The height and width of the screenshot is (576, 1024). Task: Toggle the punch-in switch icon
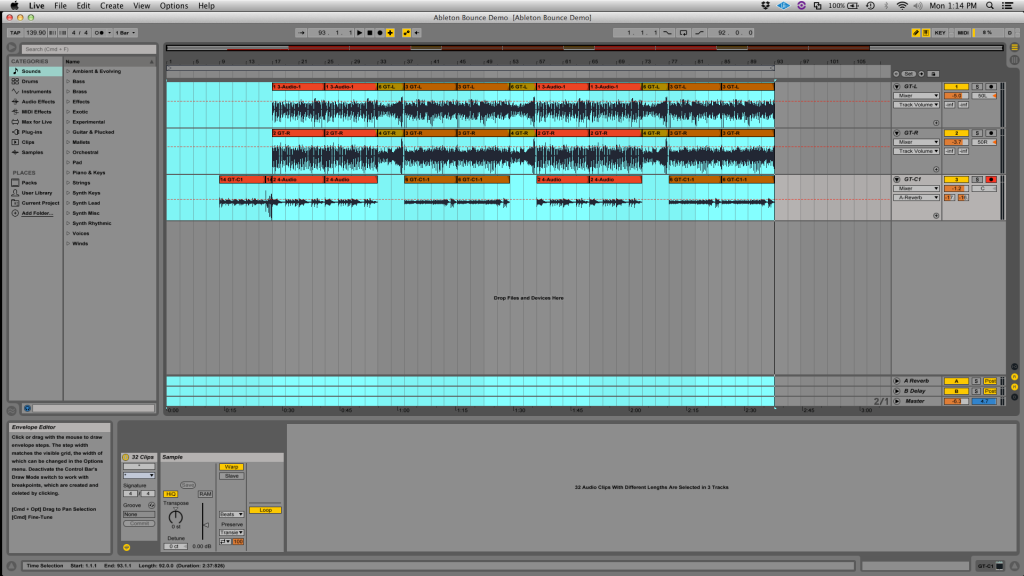click(x=667, y=33)
